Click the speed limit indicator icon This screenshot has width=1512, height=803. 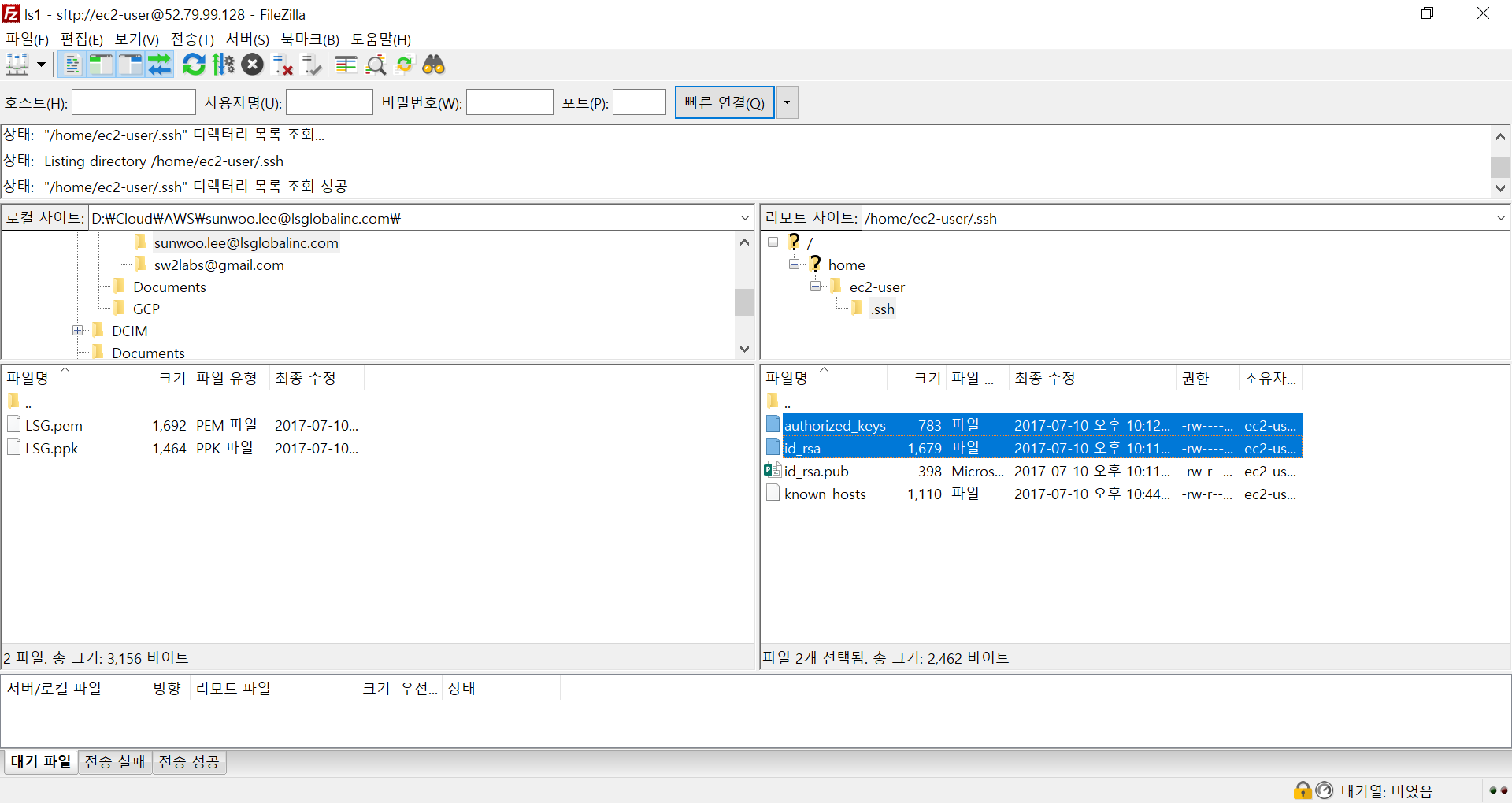pyautogui.click(x=1325, y=790)
